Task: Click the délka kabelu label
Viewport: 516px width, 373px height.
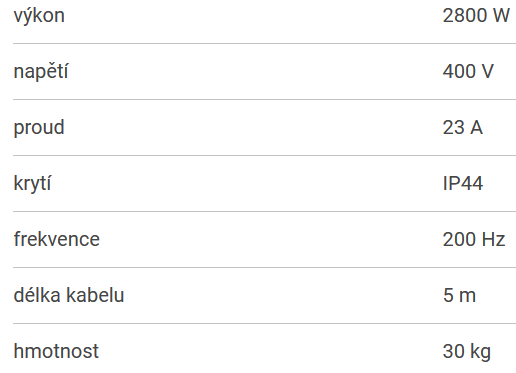Action: (69, 295)
